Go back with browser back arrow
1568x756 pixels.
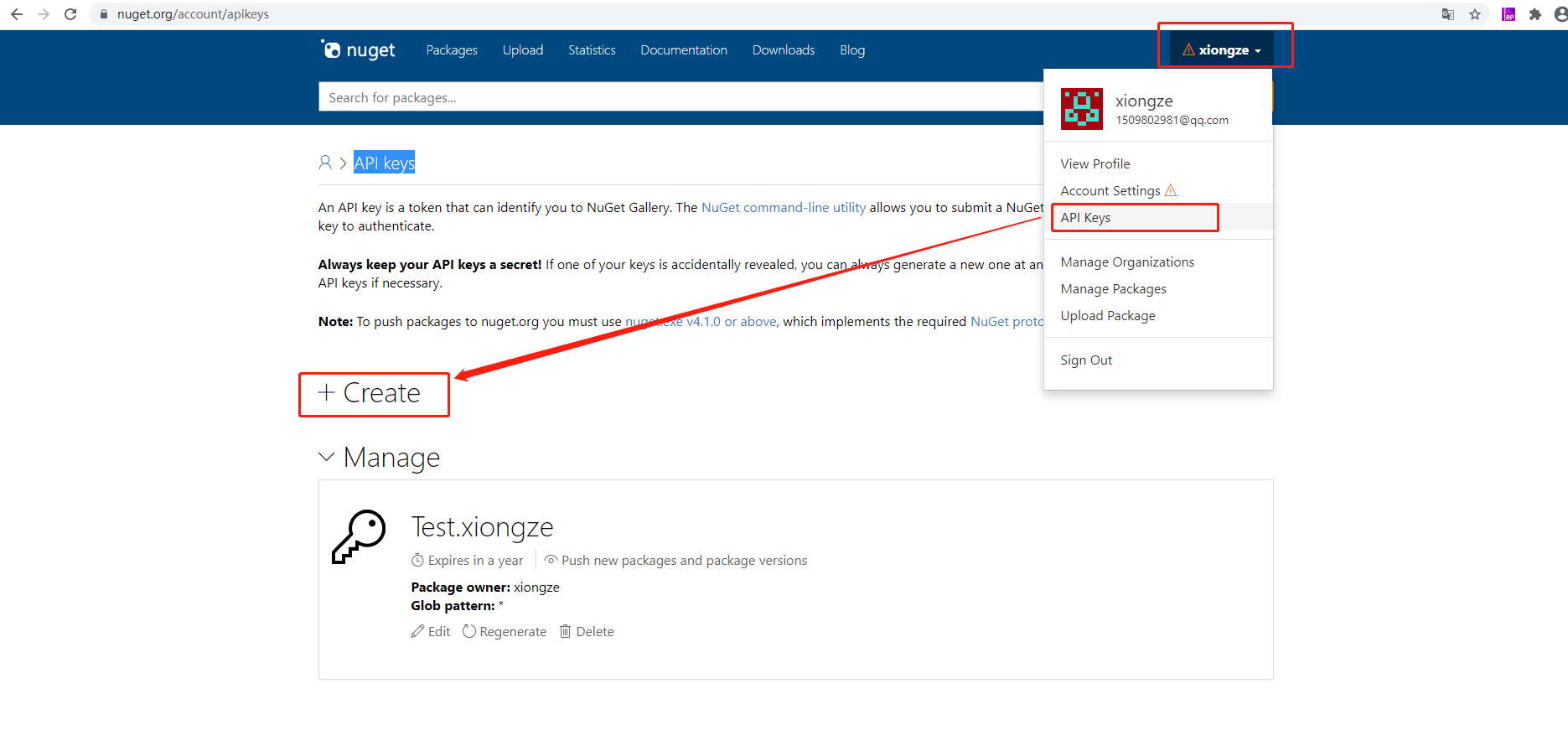pyautogui.click(x=17, y=14)
